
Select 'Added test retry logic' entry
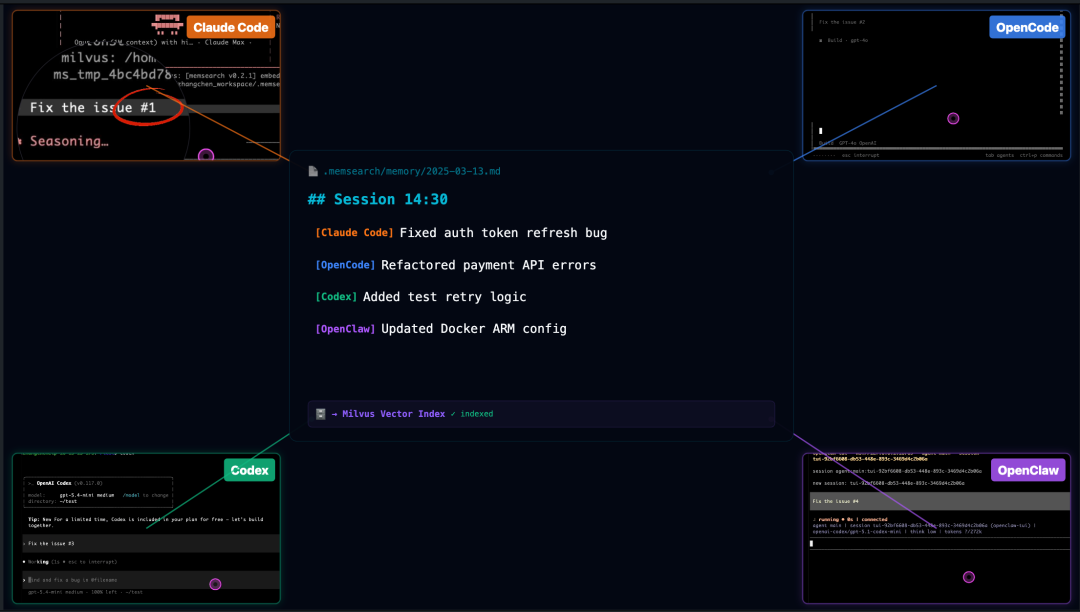tap(444, 297)
